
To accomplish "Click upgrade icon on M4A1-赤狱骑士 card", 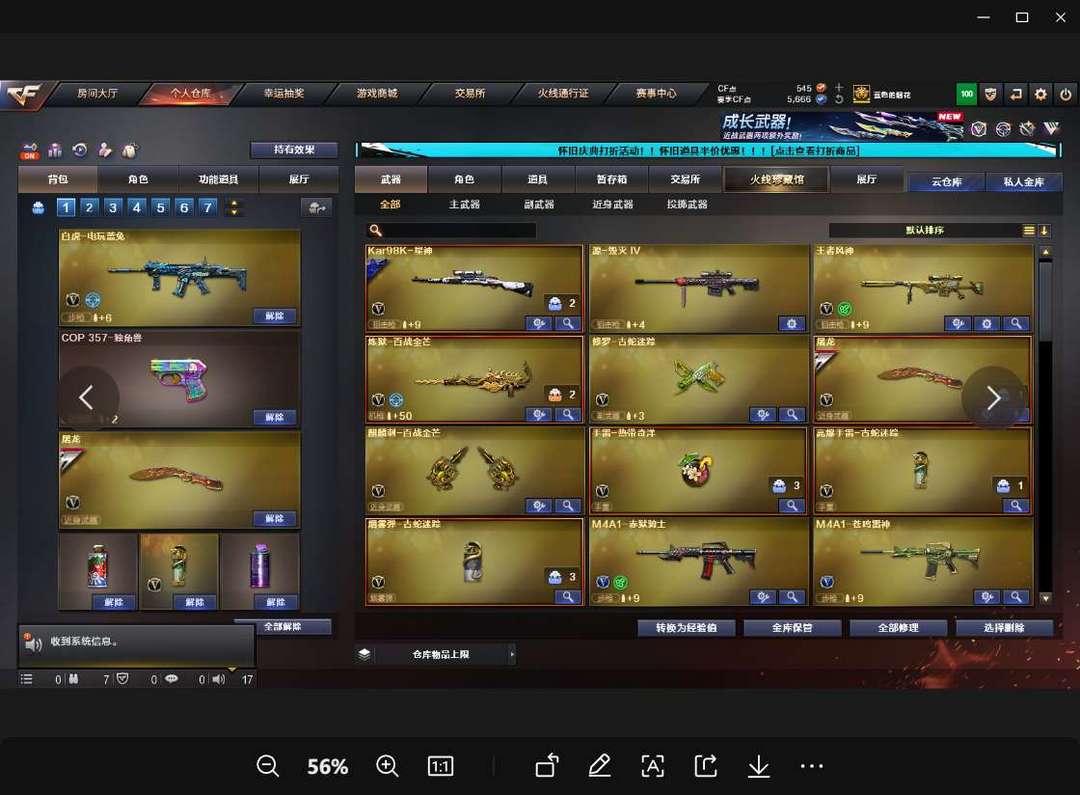I will 762,597.
